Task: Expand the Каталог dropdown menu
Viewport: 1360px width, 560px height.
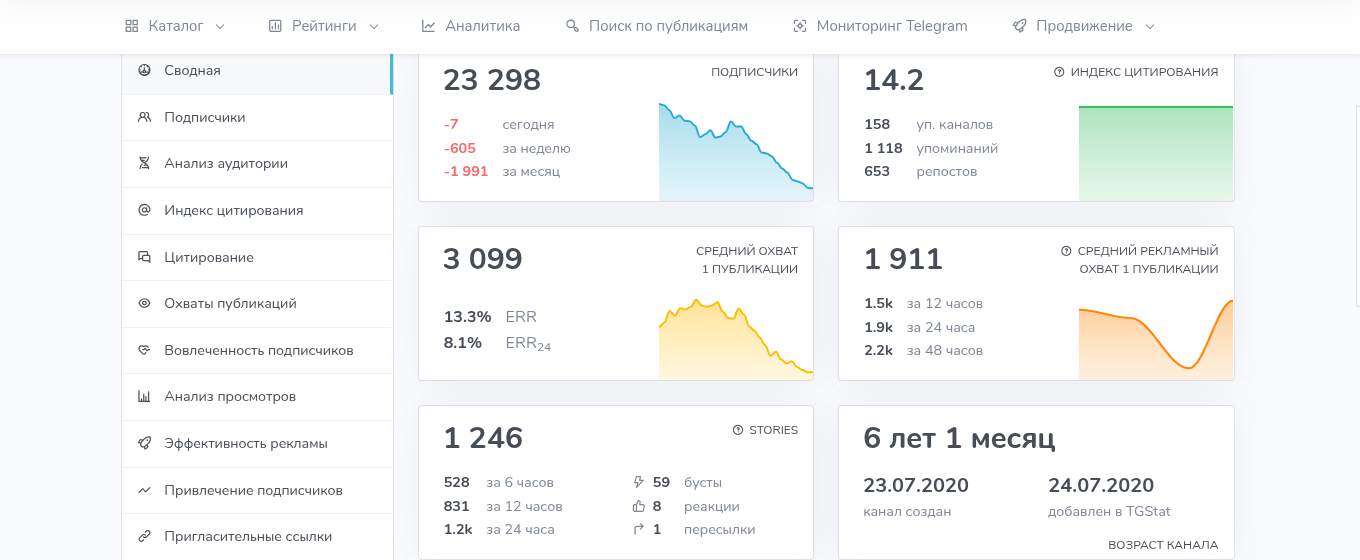Action: coord(175,26)
